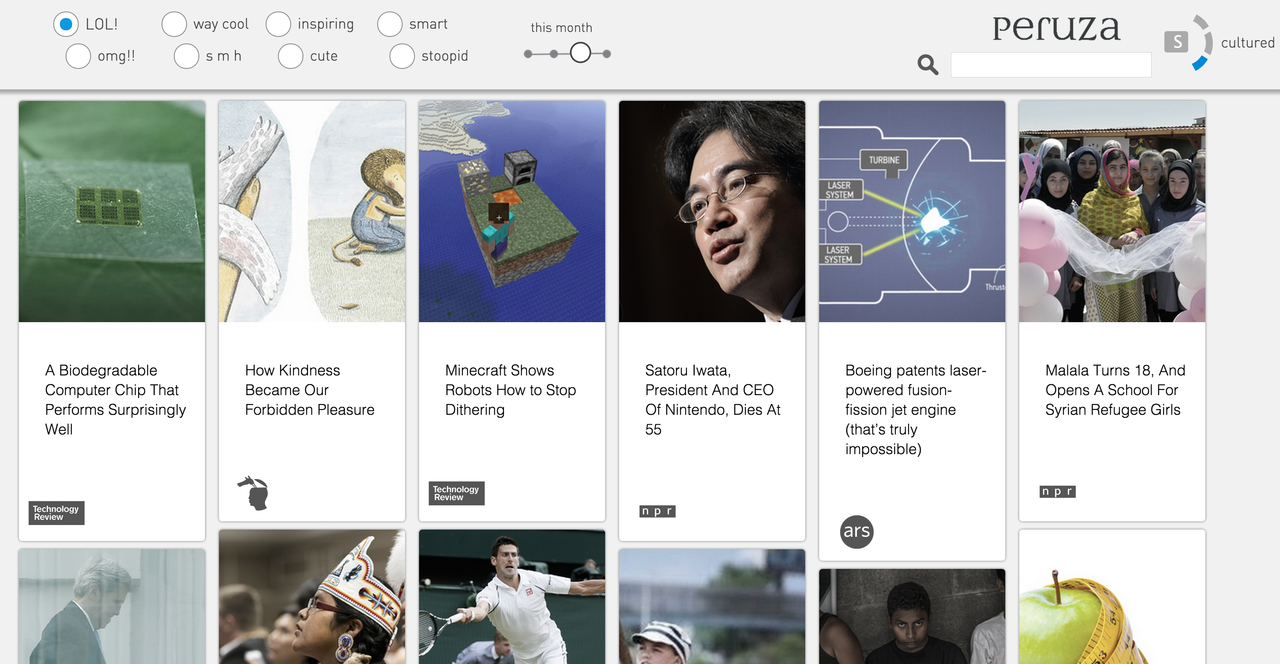The height and width of the screenshot is (664, 1280).
Task: Click the npr logo under Malala article
Action: pos(1058,491)
